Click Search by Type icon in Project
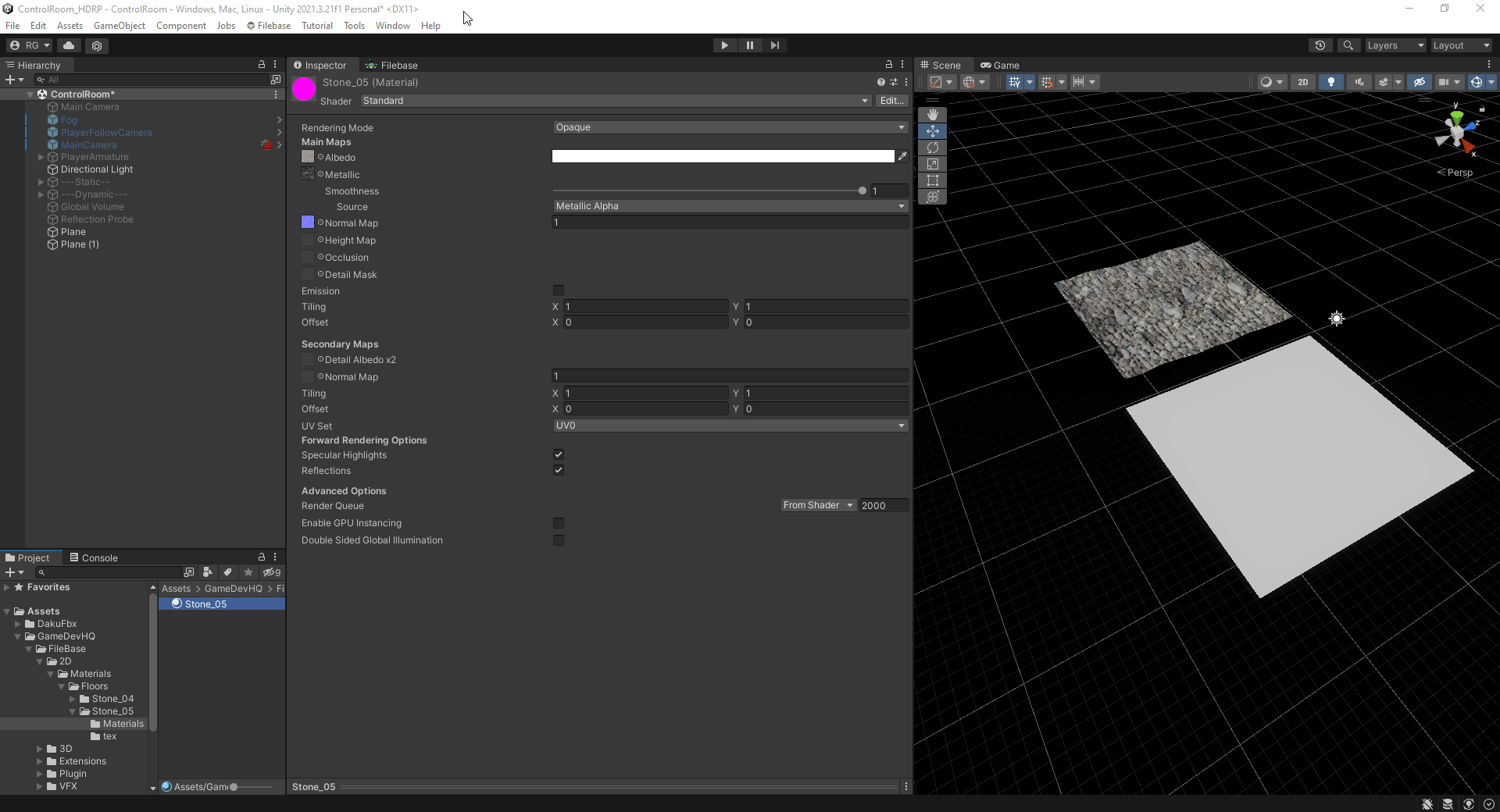Image resolution: width=1500 pixels, height=812 pixels. coord(207,572)
